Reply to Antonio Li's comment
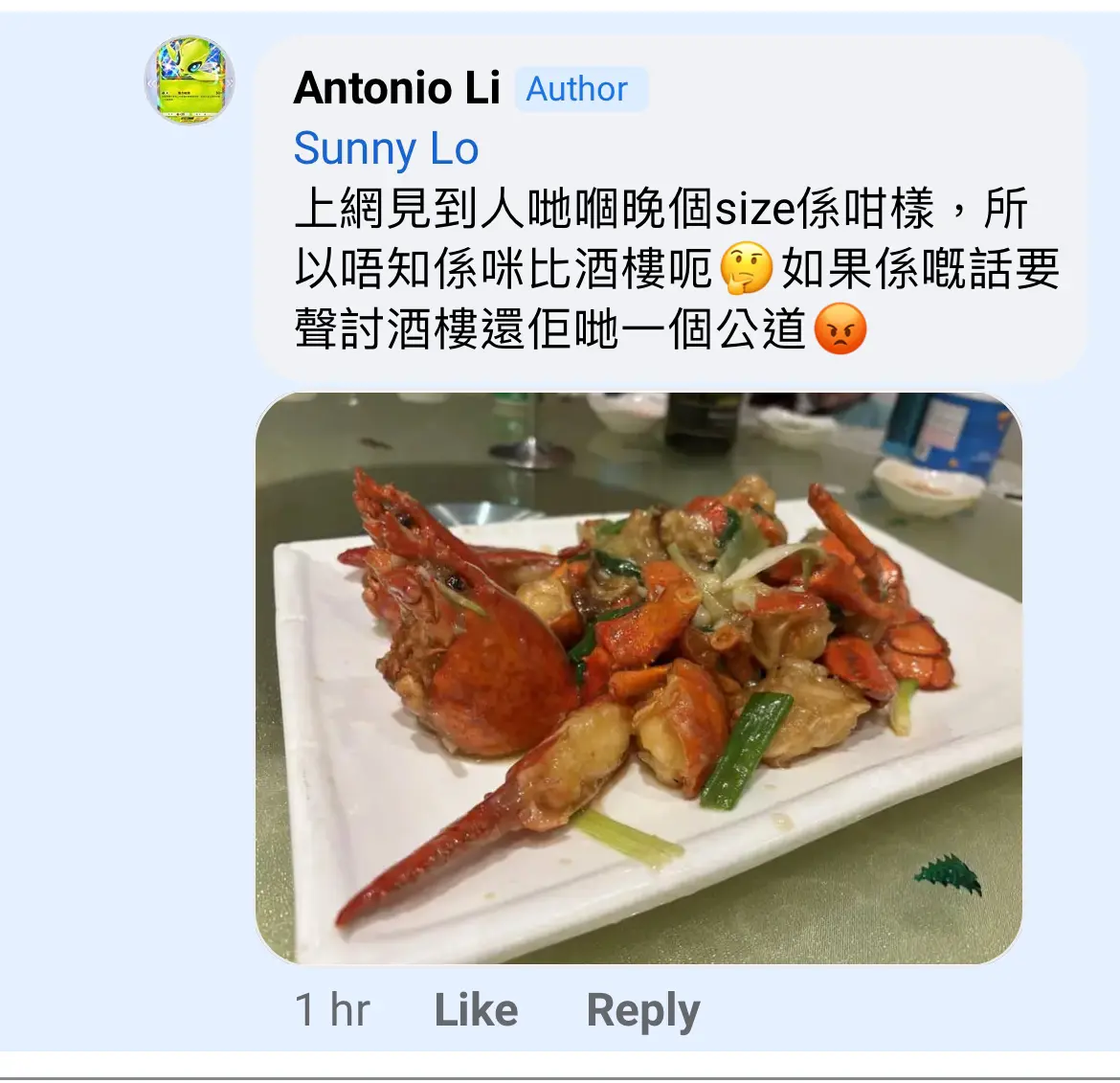1120x1083 pixels. pyautogui.click(x=643, y=1011)
